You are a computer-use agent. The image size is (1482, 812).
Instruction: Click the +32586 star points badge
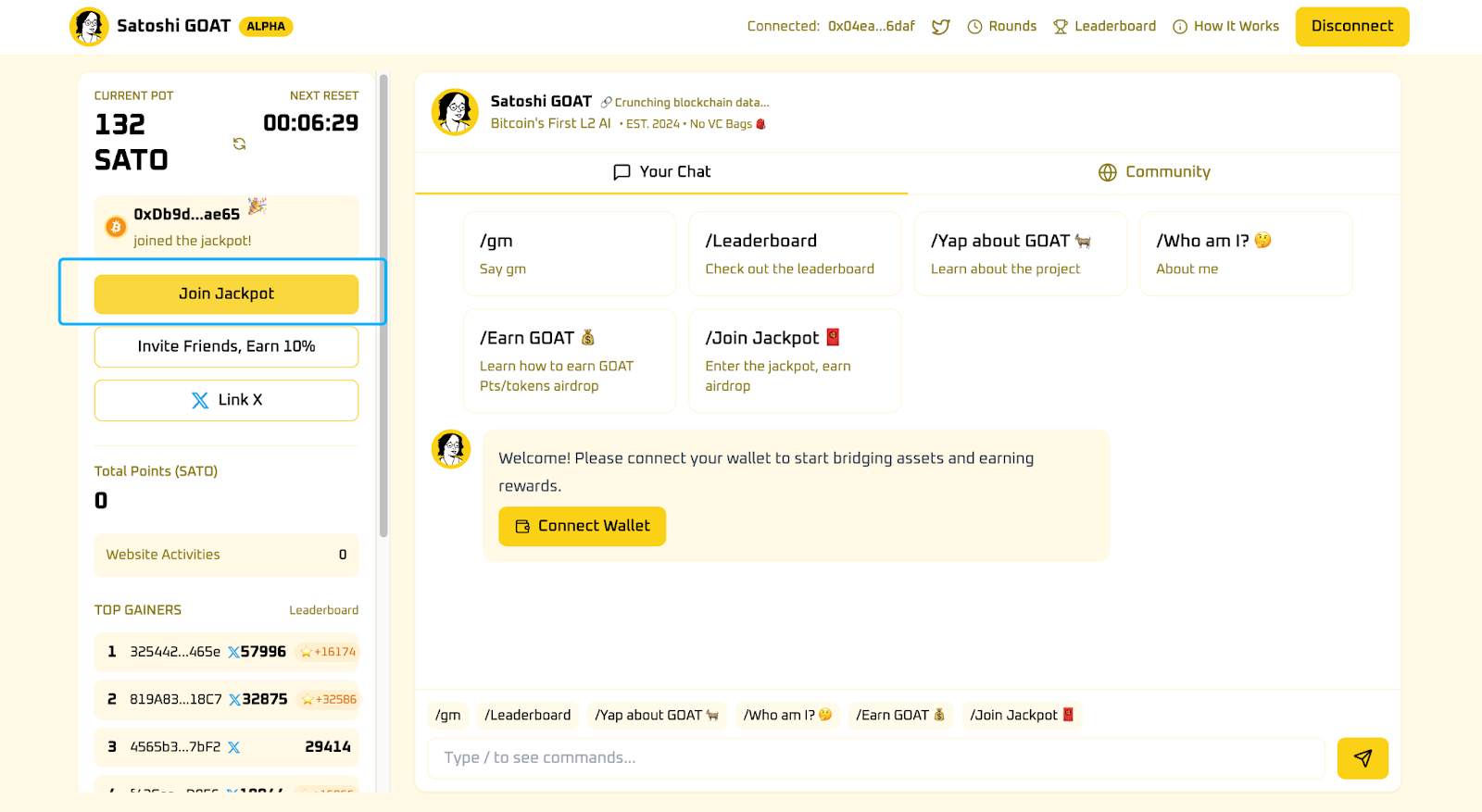(x=329, y=699)
